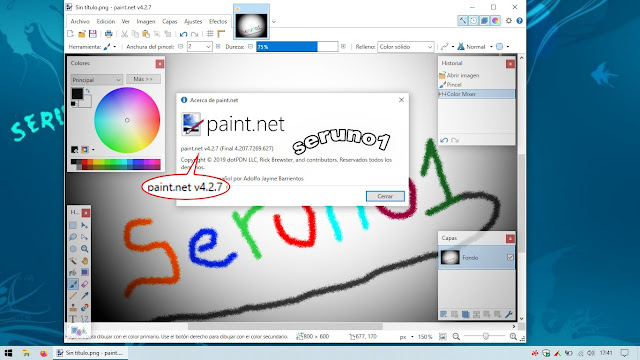Open the Edición menu
This screenshot has height=360, width=640.
[106, 21]
